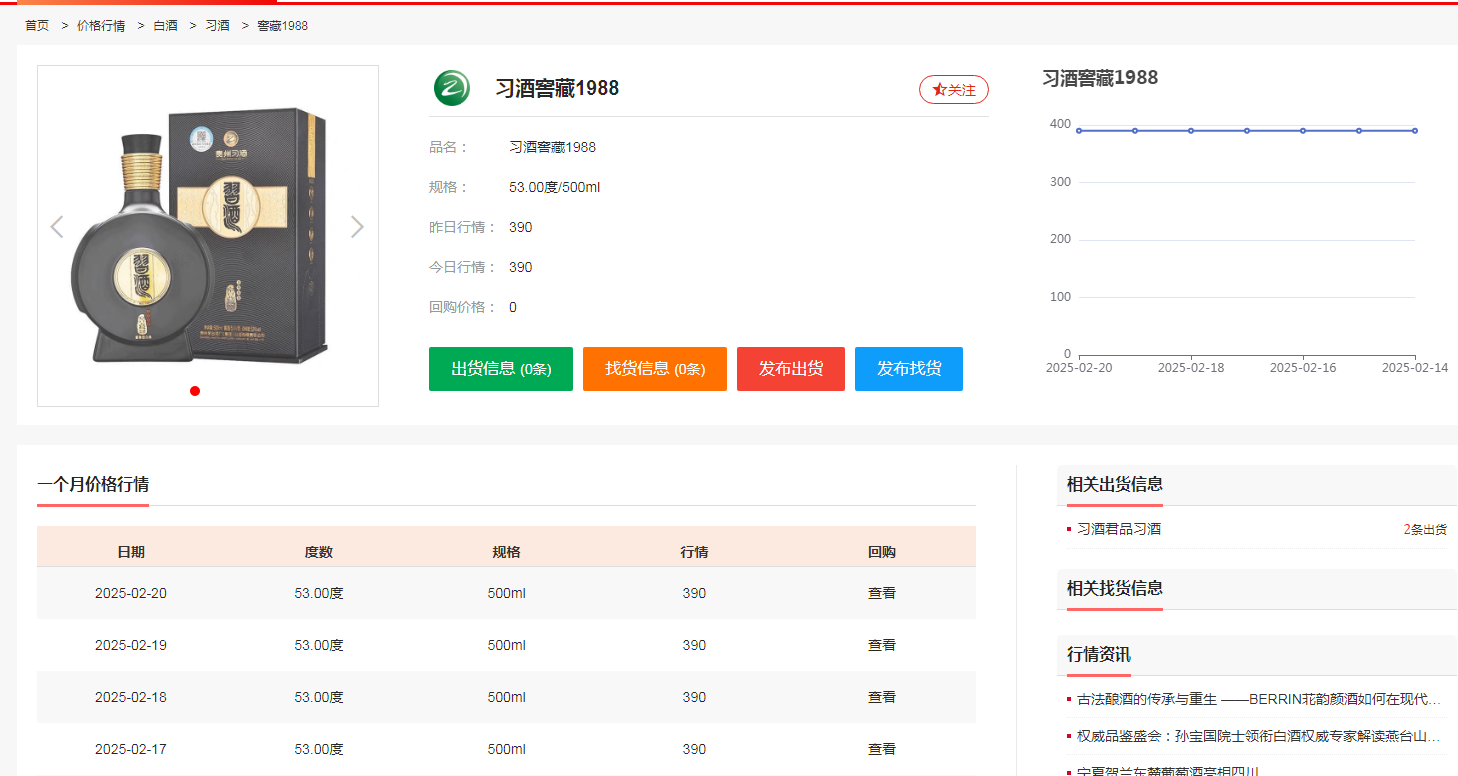The height and width of the screenshot is (776, 1458).
Task: Click the green Xijiu brand logo icon
Action: pos(452,88)
